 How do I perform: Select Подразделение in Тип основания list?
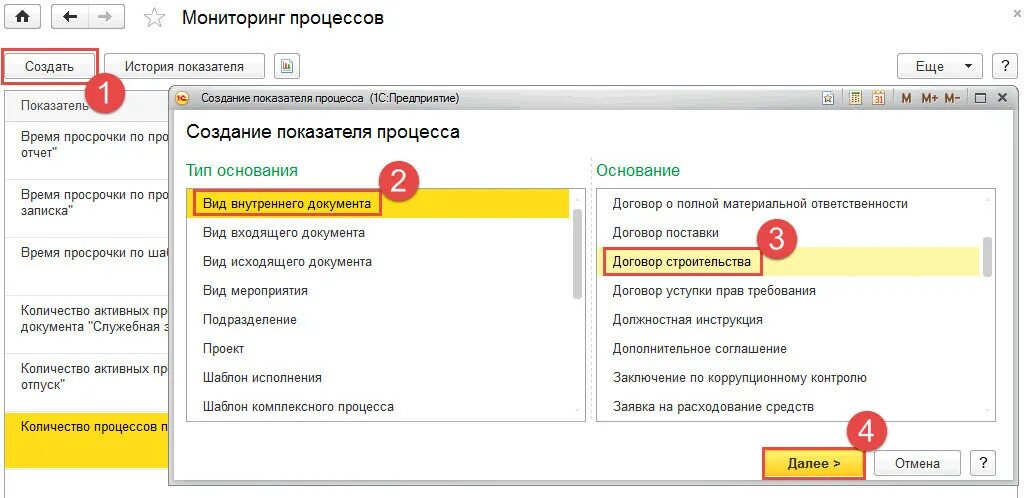[378, 320]
